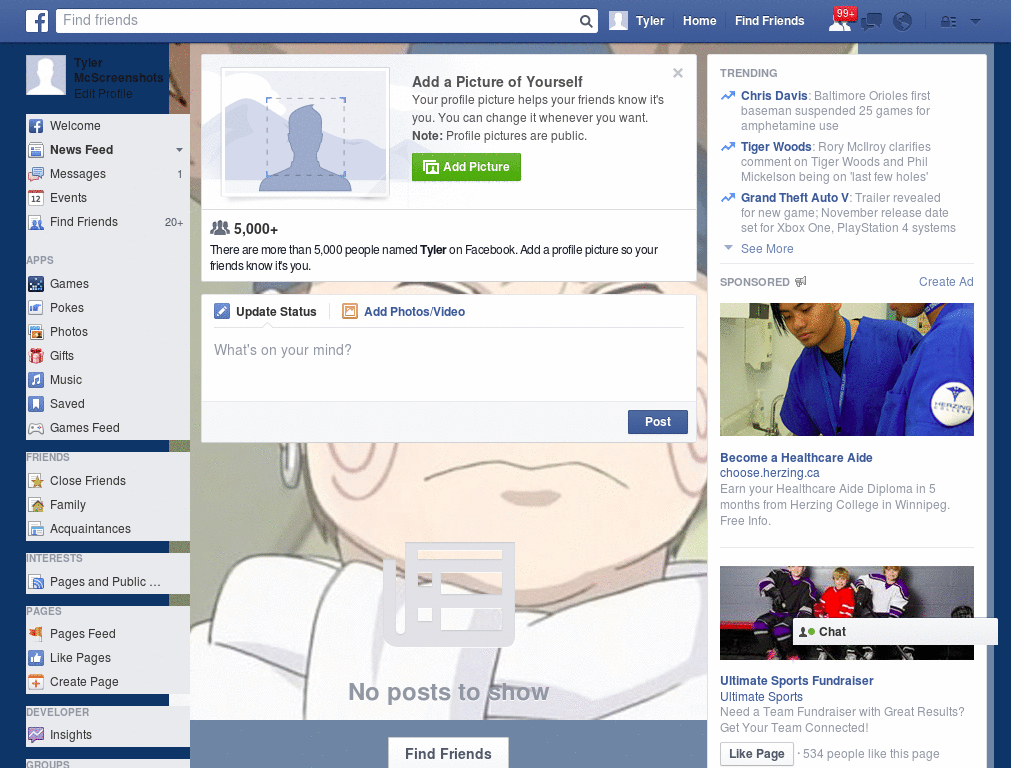Click Tyler's profile thumbnail in top bar
This screenshot has width=1024, height=768.
point(618,21)
